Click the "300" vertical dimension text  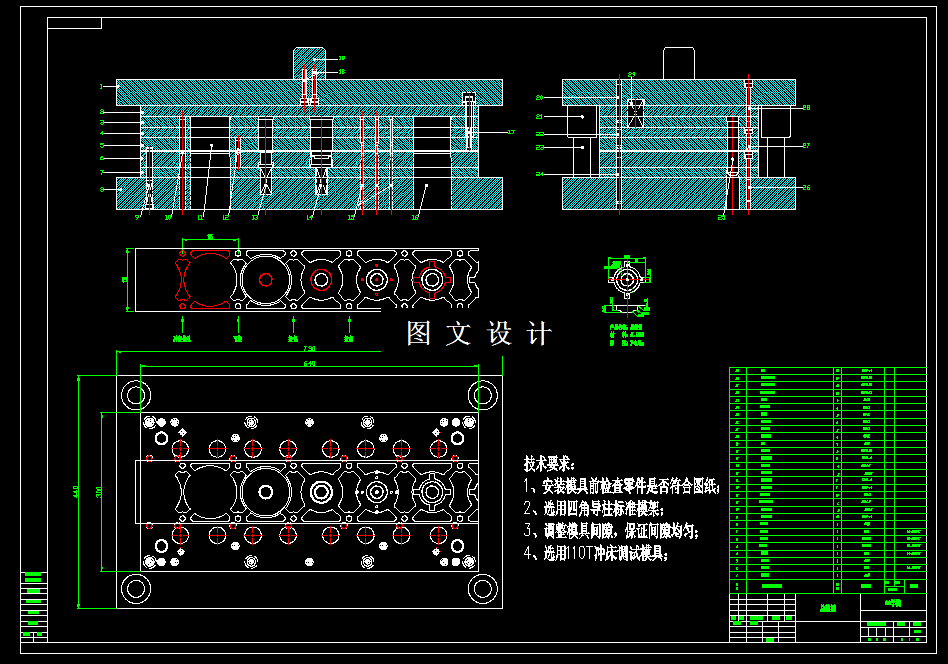click(99, 492)
